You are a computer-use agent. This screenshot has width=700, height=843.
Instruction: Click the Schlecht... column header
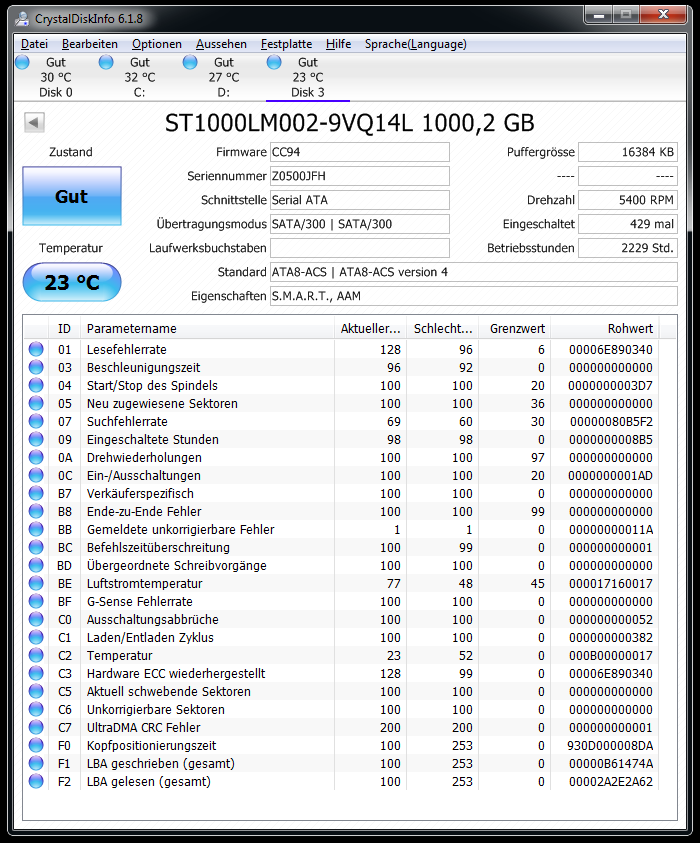[443, 328]
